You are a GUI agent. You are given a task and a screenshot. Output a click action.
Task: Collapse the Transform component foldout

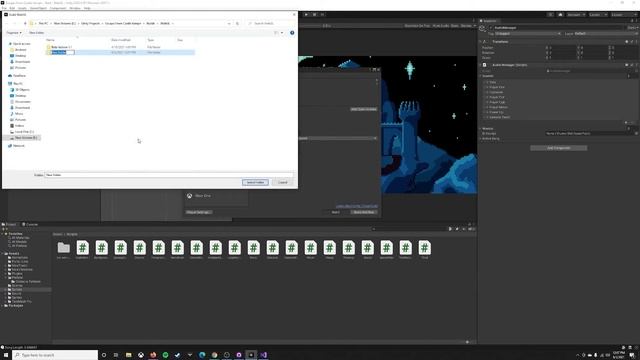[x=480, y=42]
